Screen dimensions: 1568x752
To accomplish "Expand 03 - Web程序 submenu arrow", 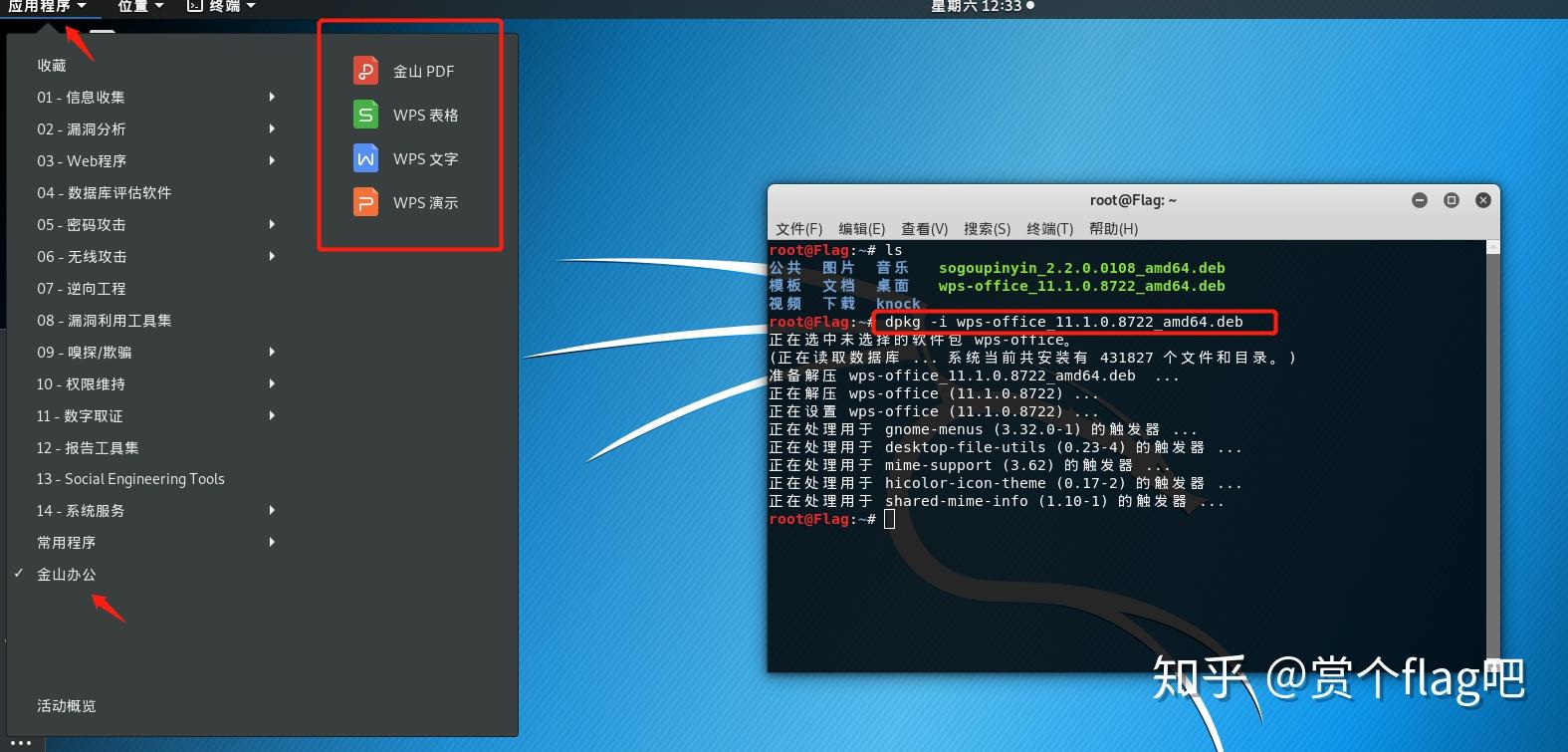I will (x=272, y=160).
